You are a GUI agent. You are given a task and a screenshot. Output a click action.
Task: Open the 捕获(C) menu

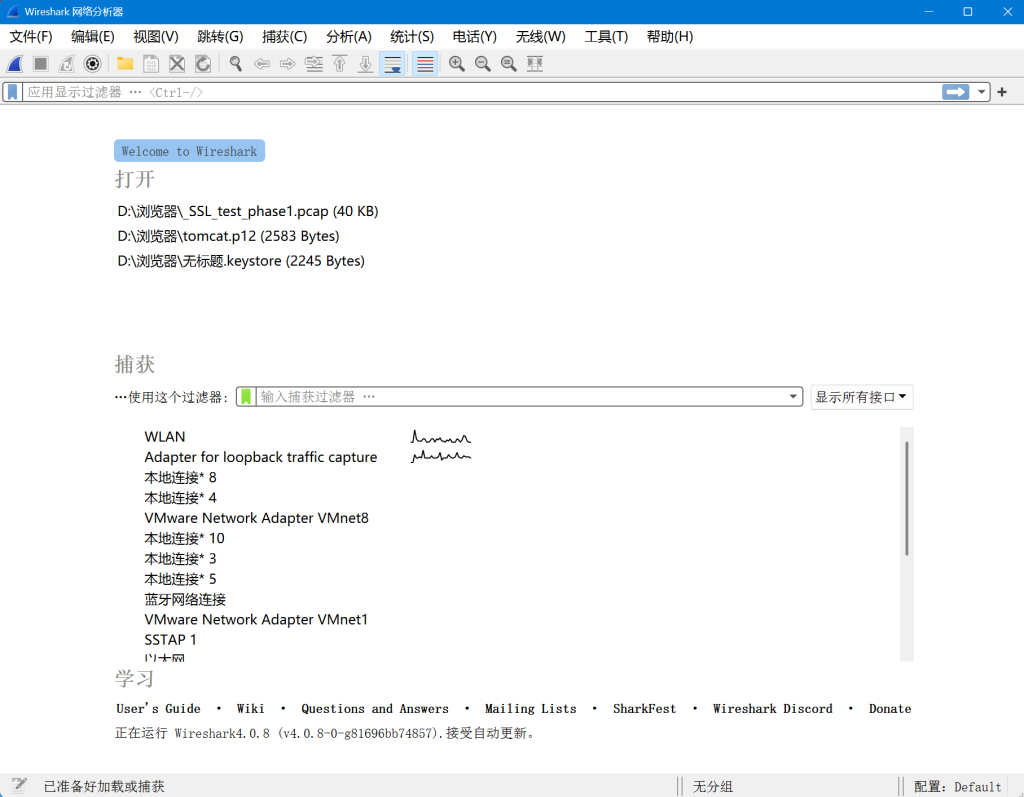pos(284,36)
